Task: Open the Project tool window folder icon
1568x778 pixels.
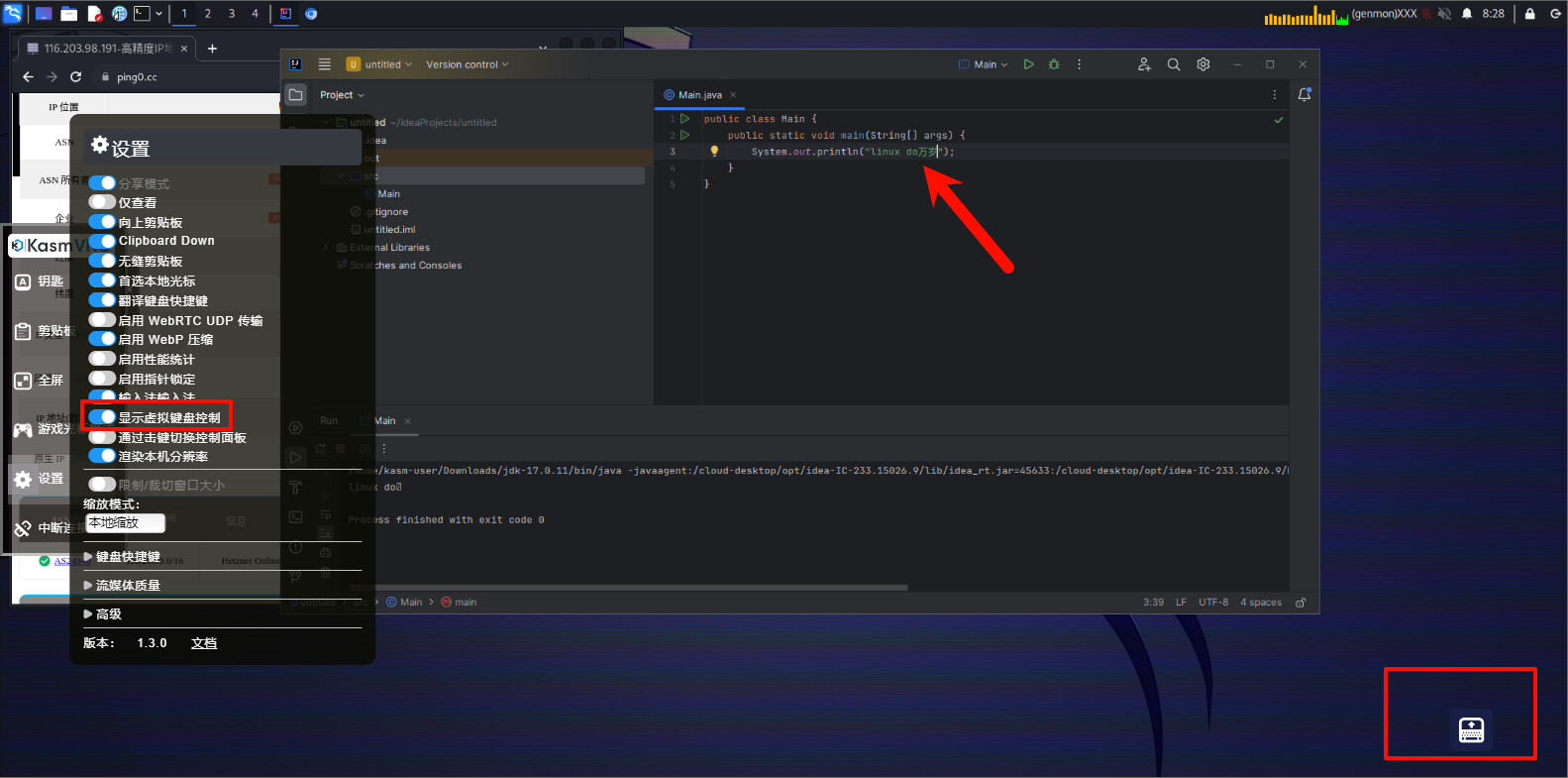Action: point(295,95)
